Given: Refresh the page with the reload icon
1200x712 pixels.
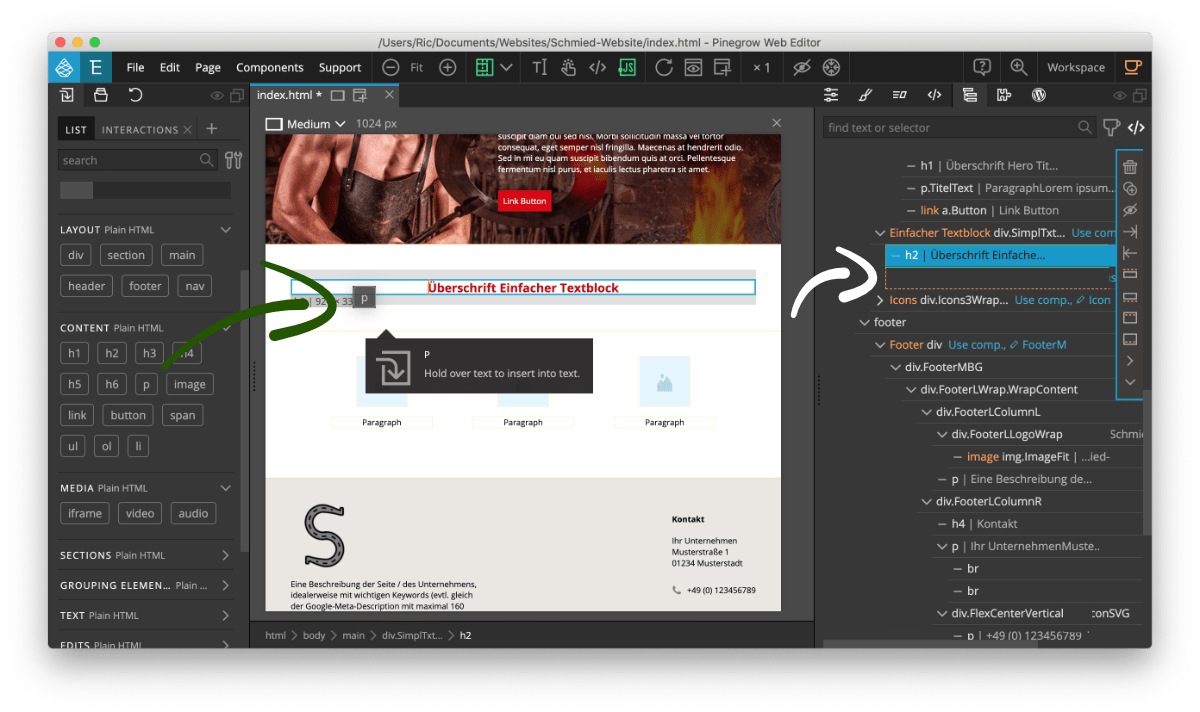Looking at the screenshot, I should tap(664, 67).
